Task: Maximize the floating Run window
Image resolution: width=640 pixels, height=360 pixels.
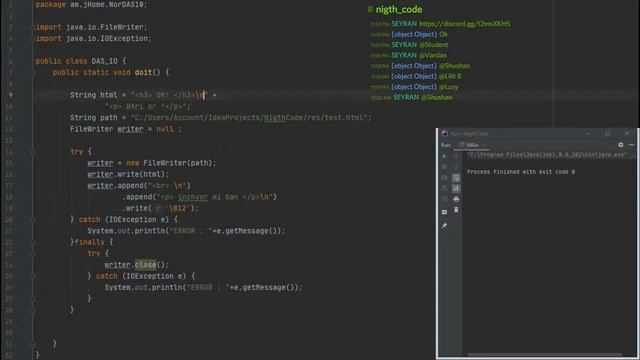Action: pyautogui.click(x=608, y=133)
